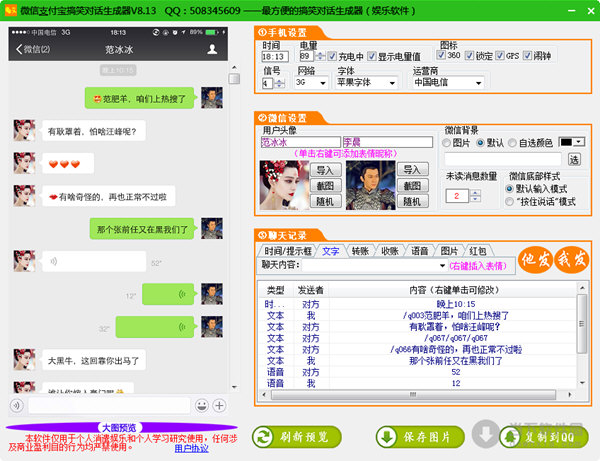Open the 红包 red packet tab
Screen dimensions: 600x461
[x=478, y=251]
